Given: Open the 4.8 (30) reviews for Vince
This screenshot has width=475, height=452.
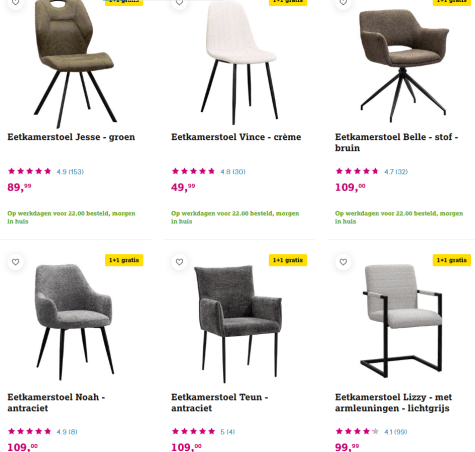Looking at the screenshot, I should click(x=233, y=172).
